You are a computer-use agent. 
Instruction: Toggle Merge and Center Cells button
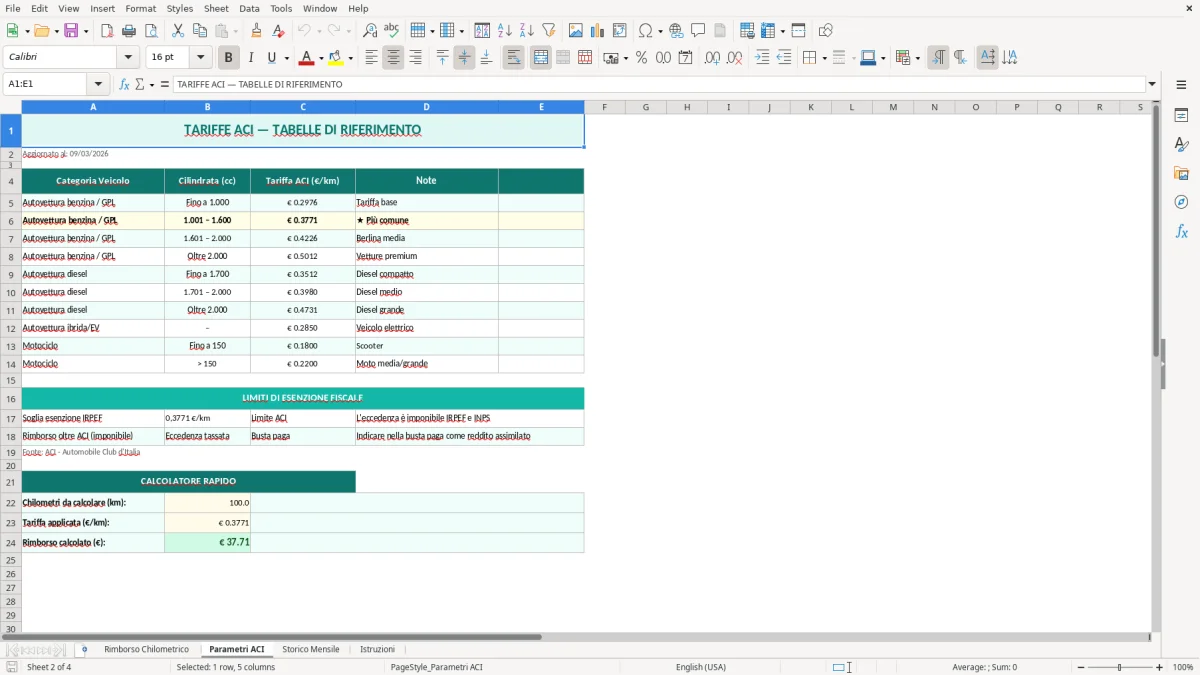(x=541, y=58)
